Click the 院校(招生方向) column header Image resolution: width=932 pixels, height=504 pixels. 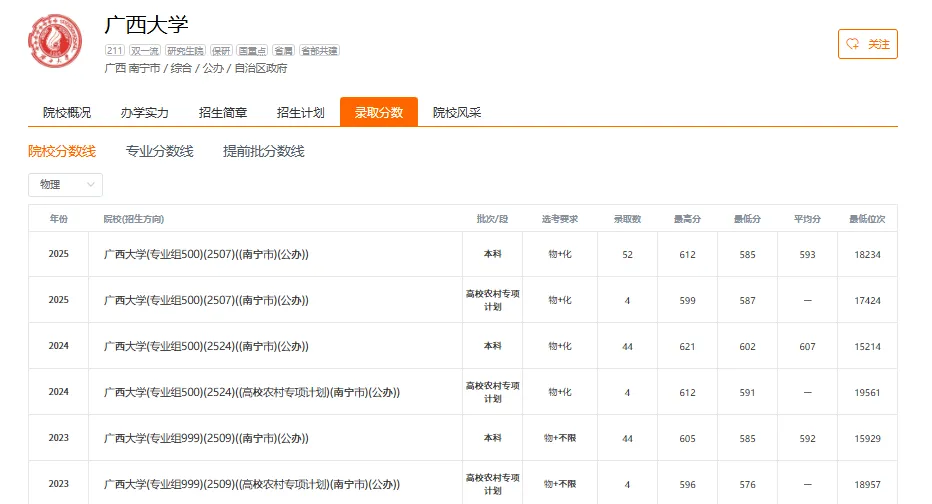click(134, 219)
